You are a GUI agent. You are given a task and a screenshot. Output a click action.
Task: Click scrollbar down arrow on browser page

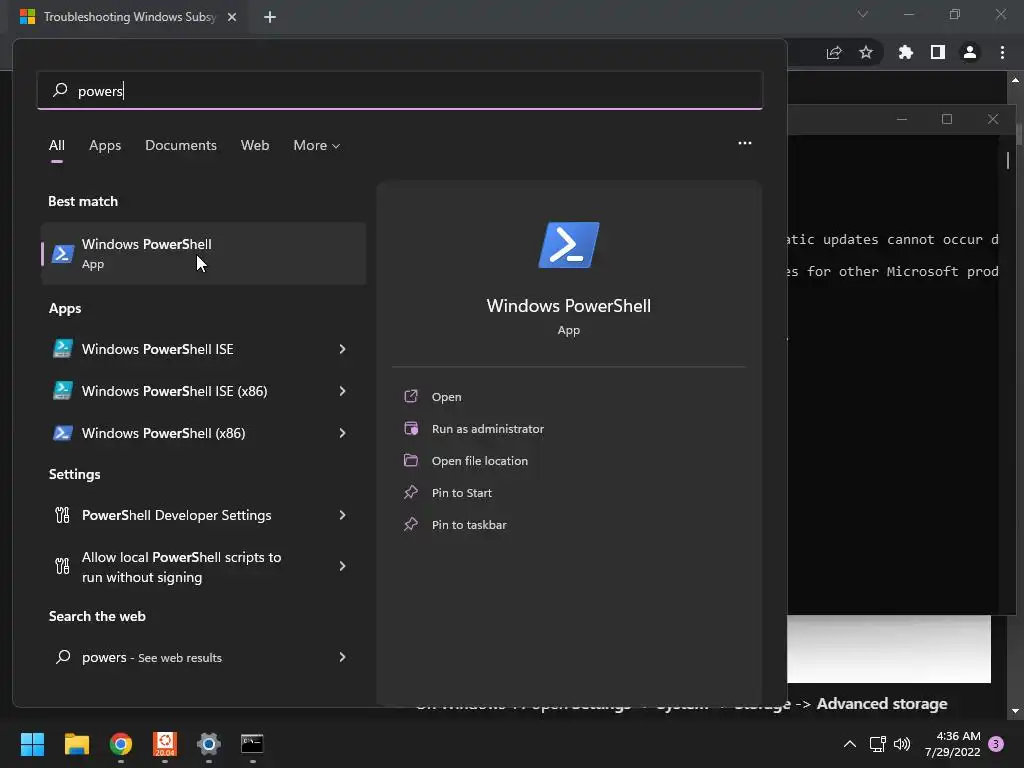click(1016, 711)
